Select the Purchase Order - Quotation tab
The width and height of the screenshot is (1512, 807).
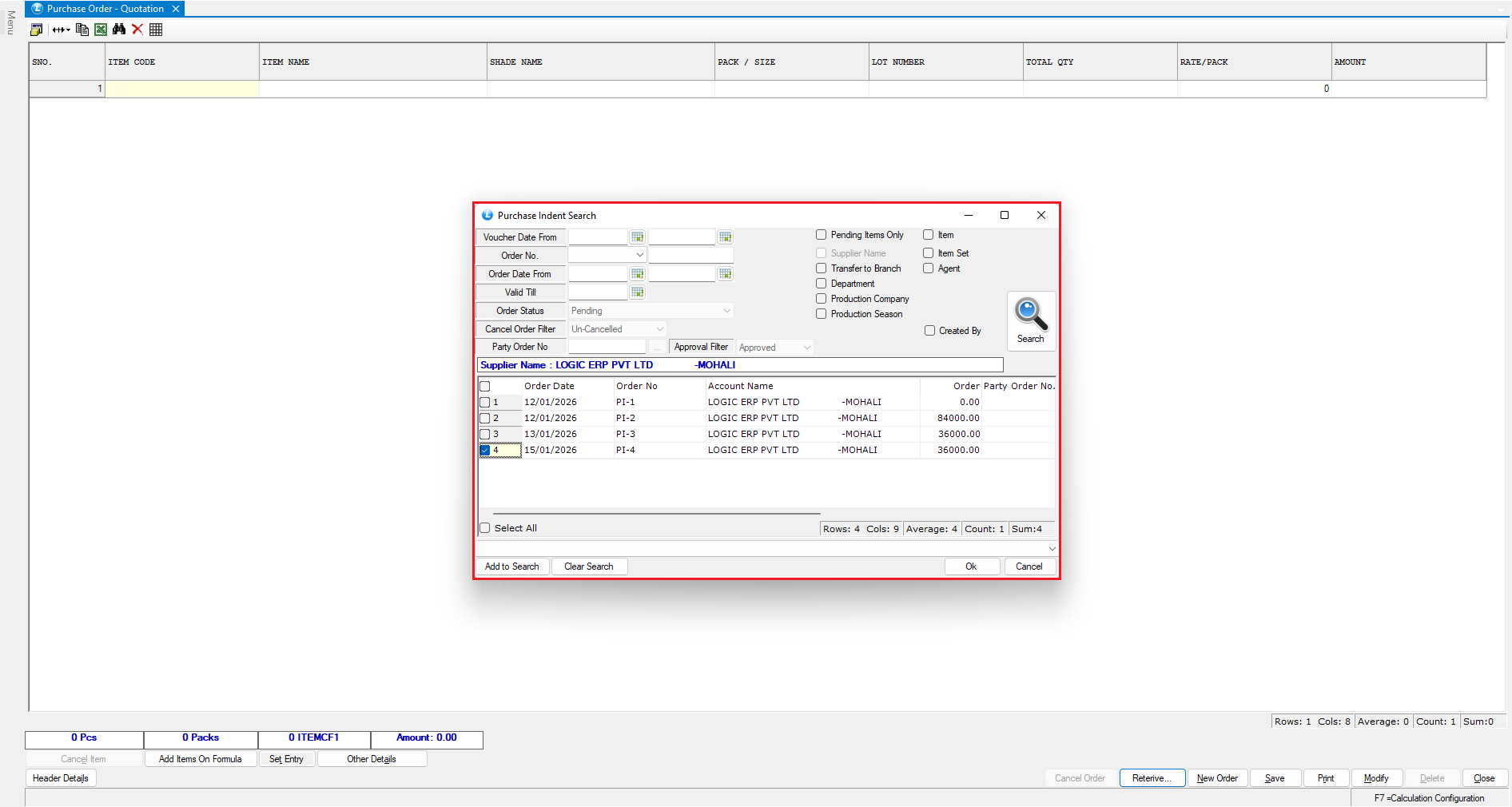click(105, 9)
